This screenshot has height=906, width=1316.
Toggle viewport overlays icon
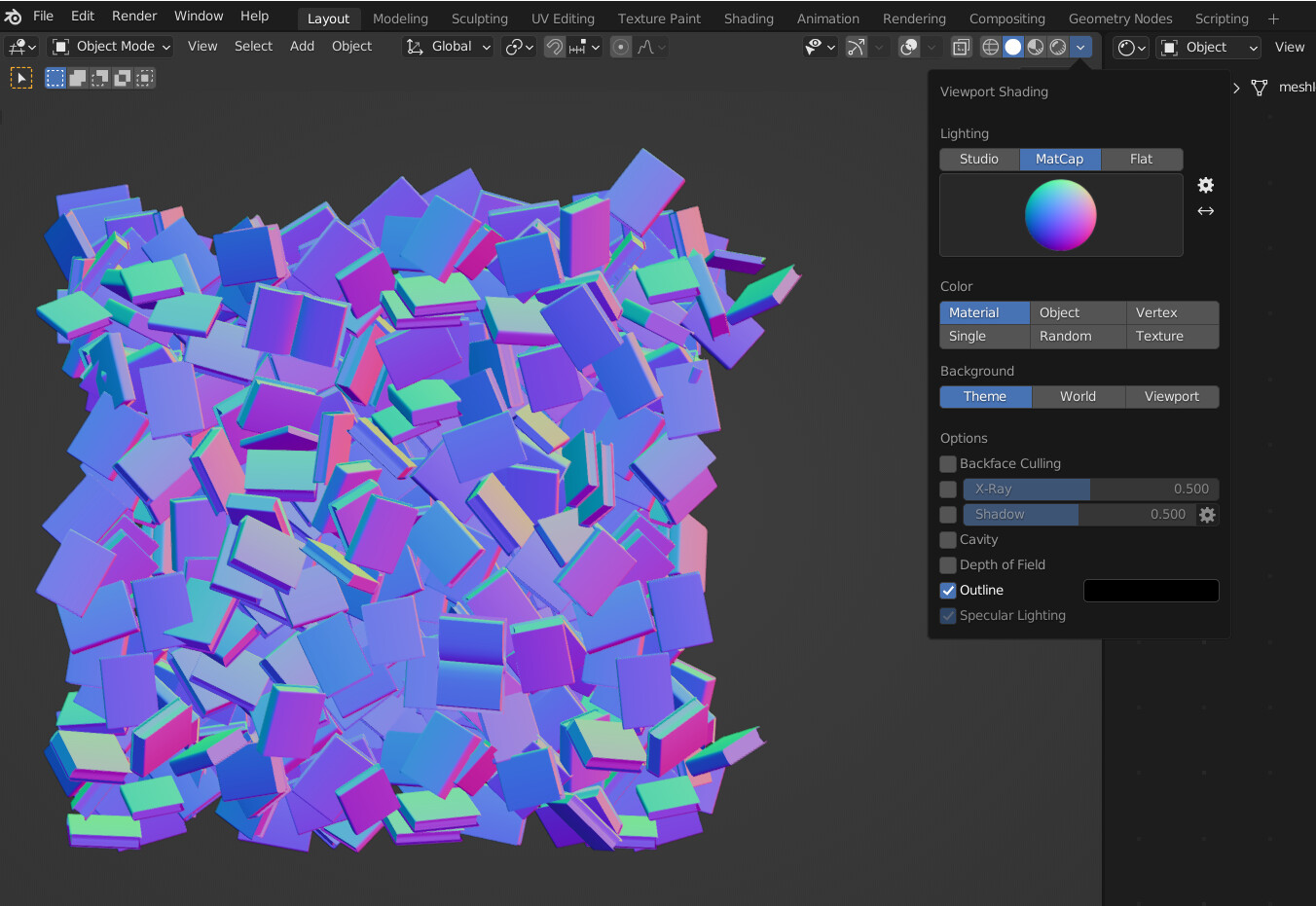pos(908,47)
